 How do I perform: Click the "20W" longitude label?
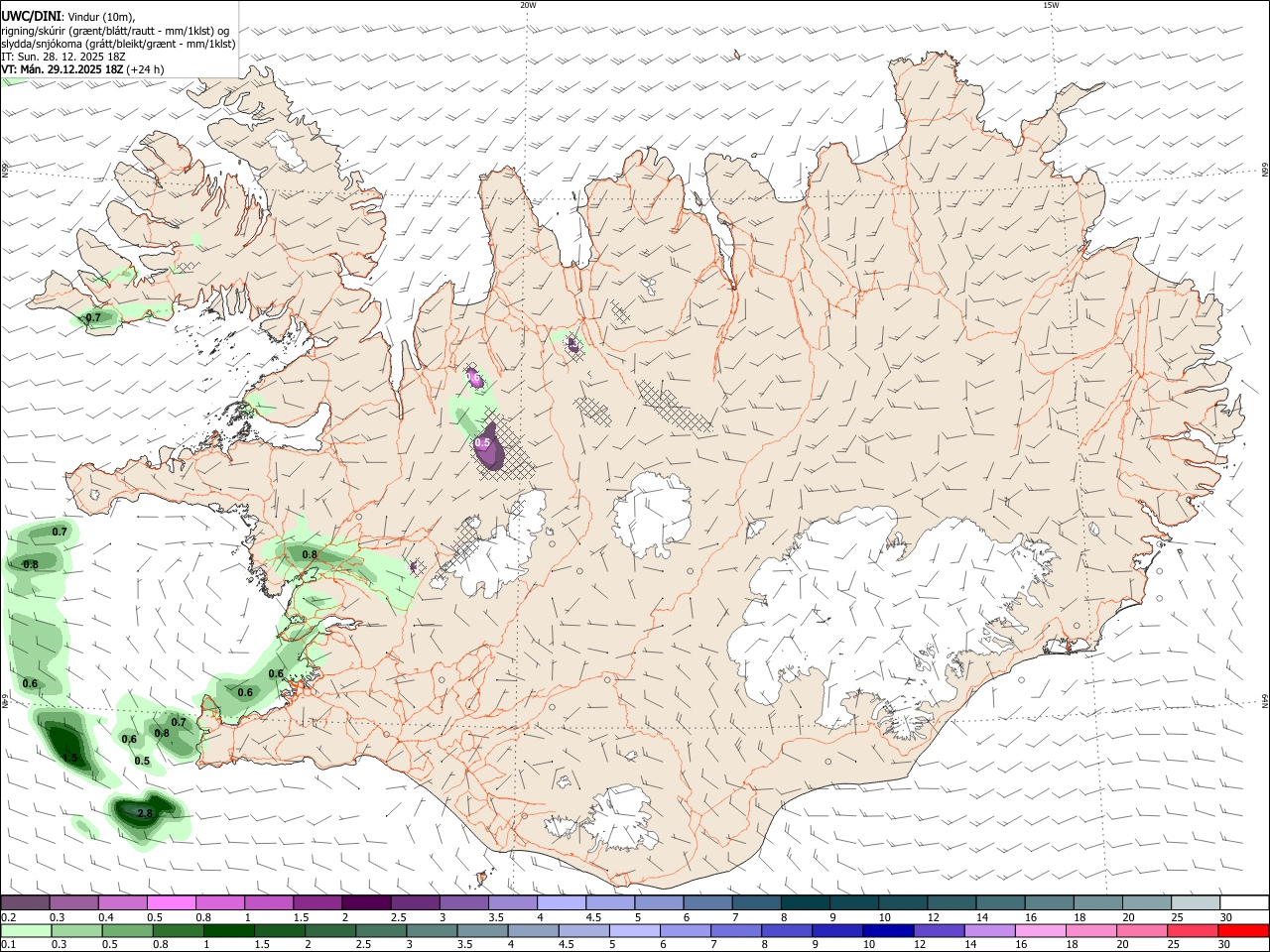pyautogui.click(x=528, y=5)
